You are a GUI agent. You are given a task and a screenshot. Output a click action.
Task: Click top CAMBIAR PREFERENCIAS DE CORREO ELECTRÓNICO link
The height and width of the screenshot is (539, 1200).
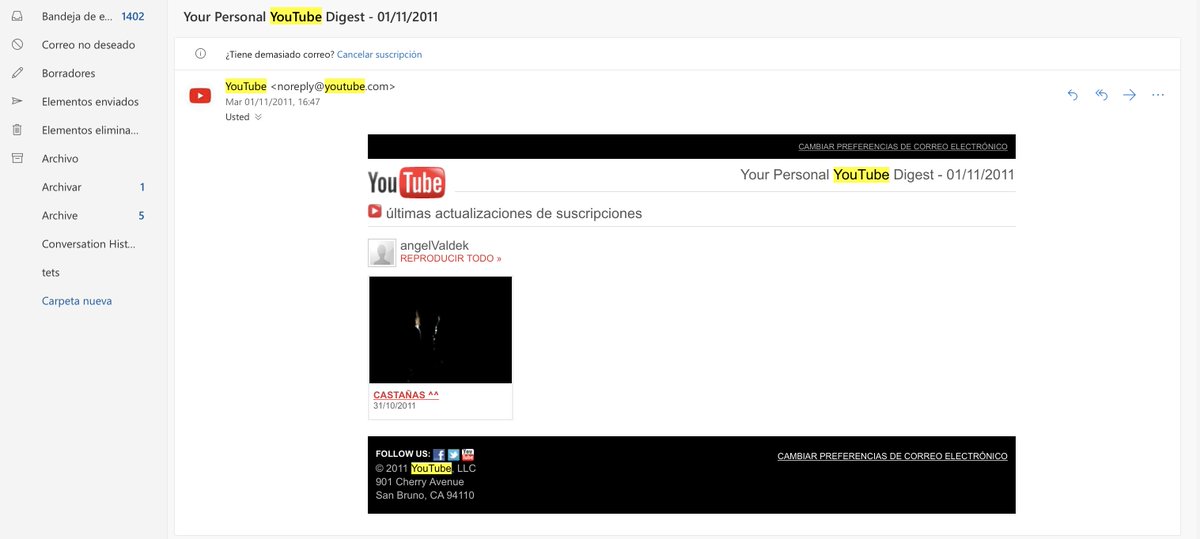(x=902, y=147)
